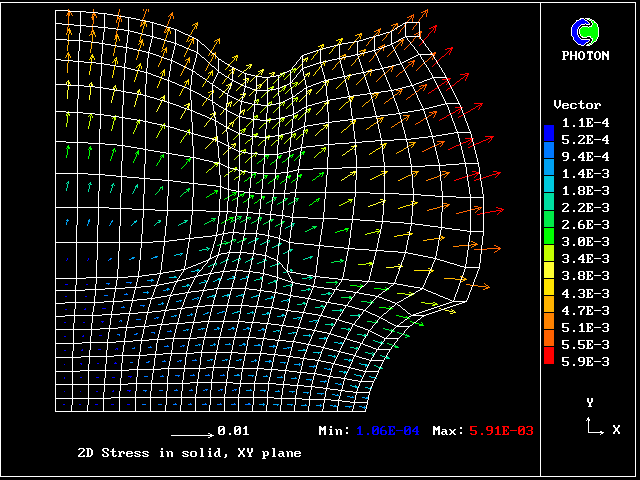Pick the green swatch beside 3.0E-3
This screenshot has width=640, height=480.
549,240
